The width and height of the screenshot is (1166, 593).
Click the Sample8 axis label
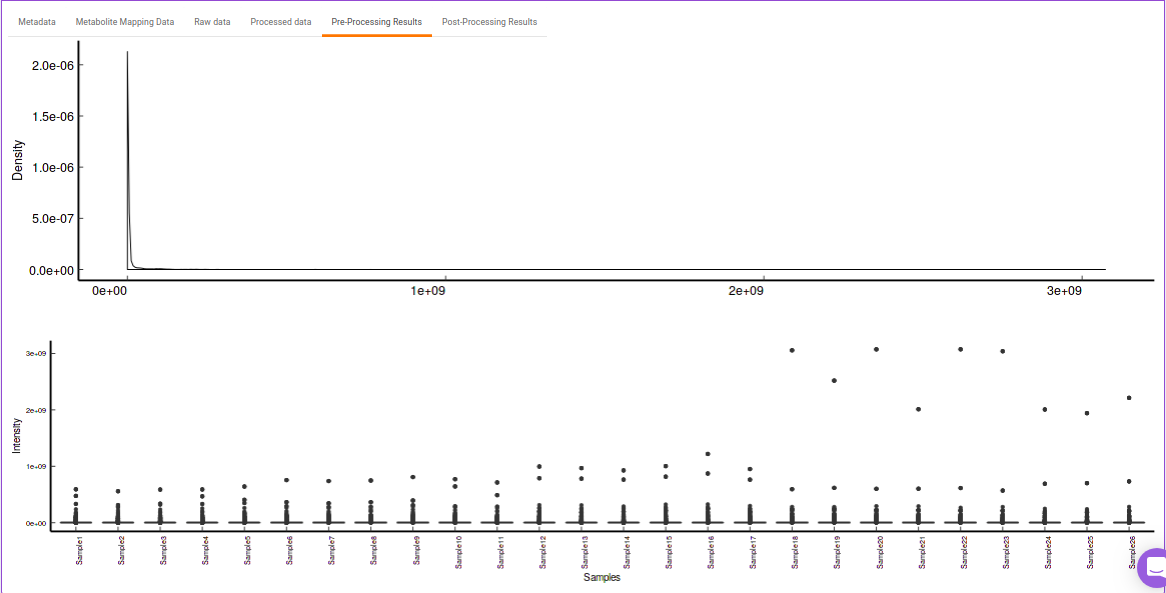coord(374,551)
